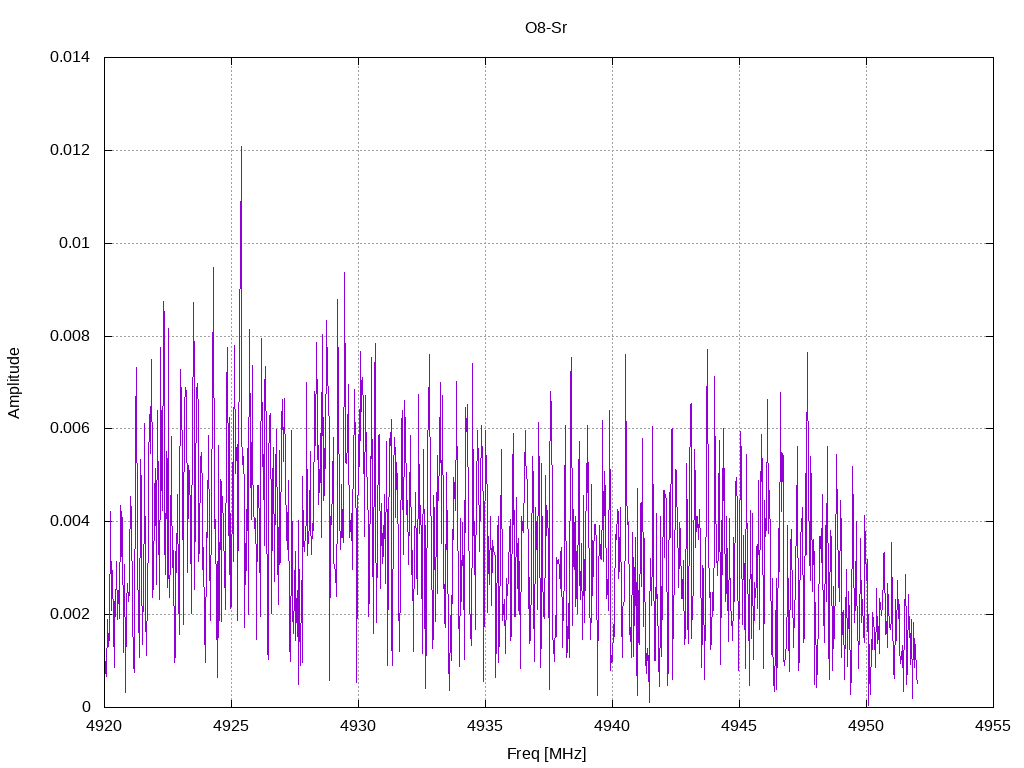Click the 0.01 y-axis tick label
The height and width of the screenshot is (768, 1024).
click(74, 243)
